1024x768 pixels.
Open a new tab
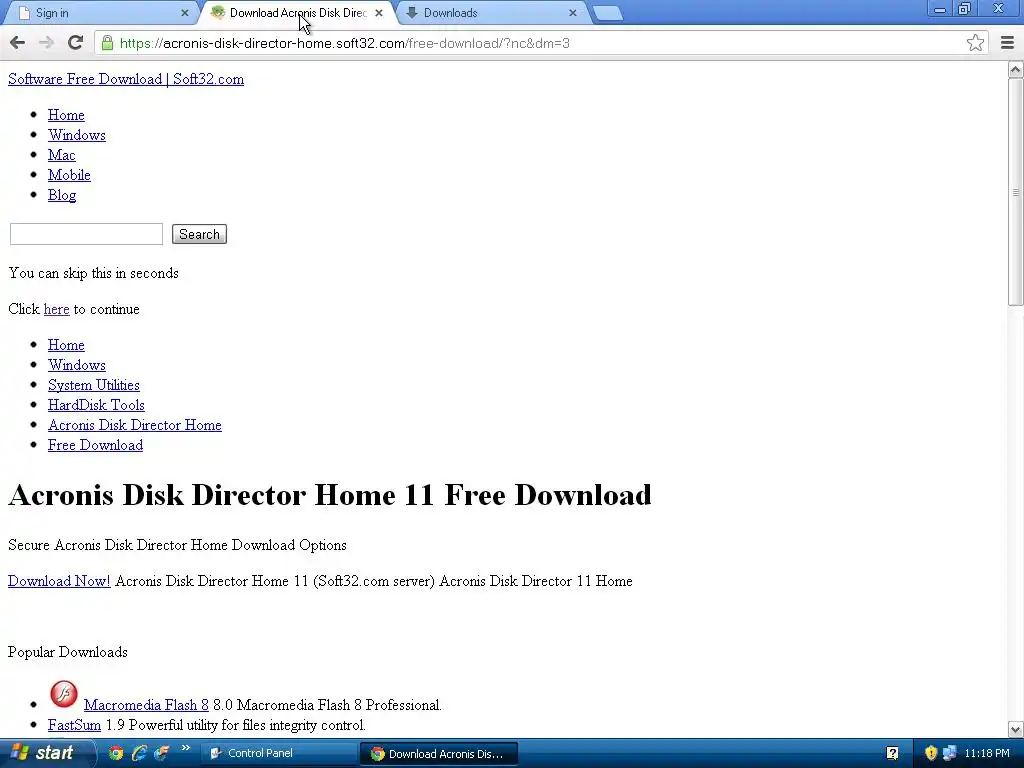pos(607,13)
